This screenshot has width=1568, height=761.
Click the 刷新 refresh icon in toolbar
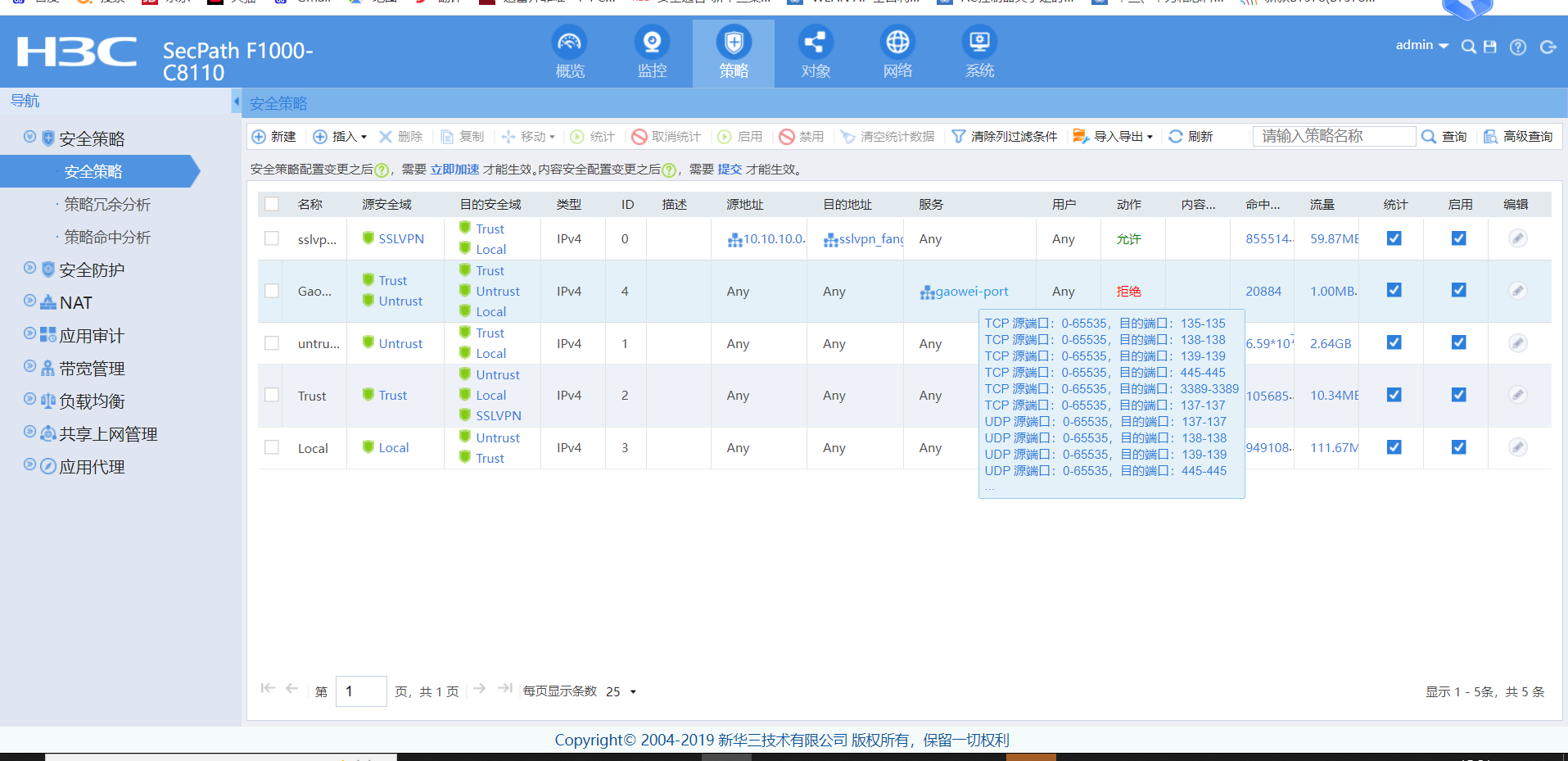[1176, 137]
